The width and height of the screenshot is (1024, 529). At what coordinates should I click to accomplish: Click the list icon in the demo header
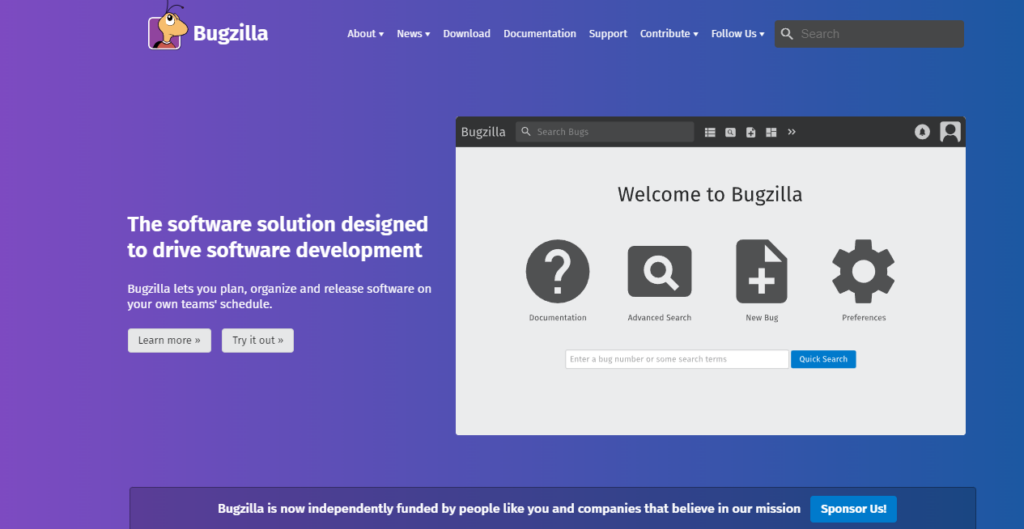click(710, 132)
